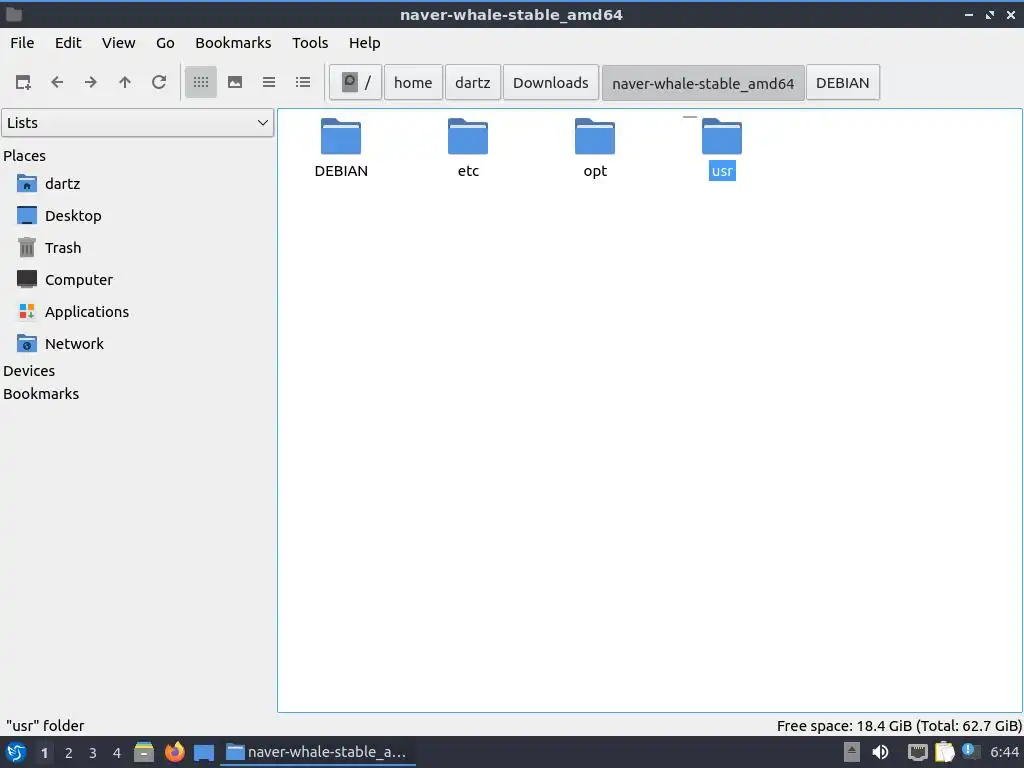The height and width of the screenshot is (768, 1024).
Task: Navigate to DEBIAN in path bar
Action: [x=842, y=82]
